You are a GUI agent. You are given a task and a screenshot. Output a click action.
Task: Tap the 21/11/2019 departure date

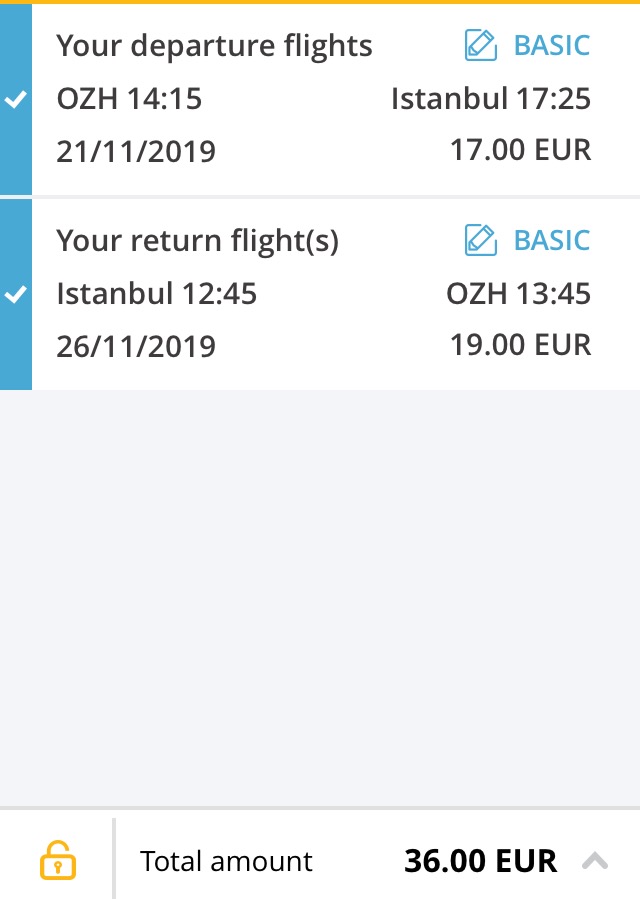[x=136, y=151]
